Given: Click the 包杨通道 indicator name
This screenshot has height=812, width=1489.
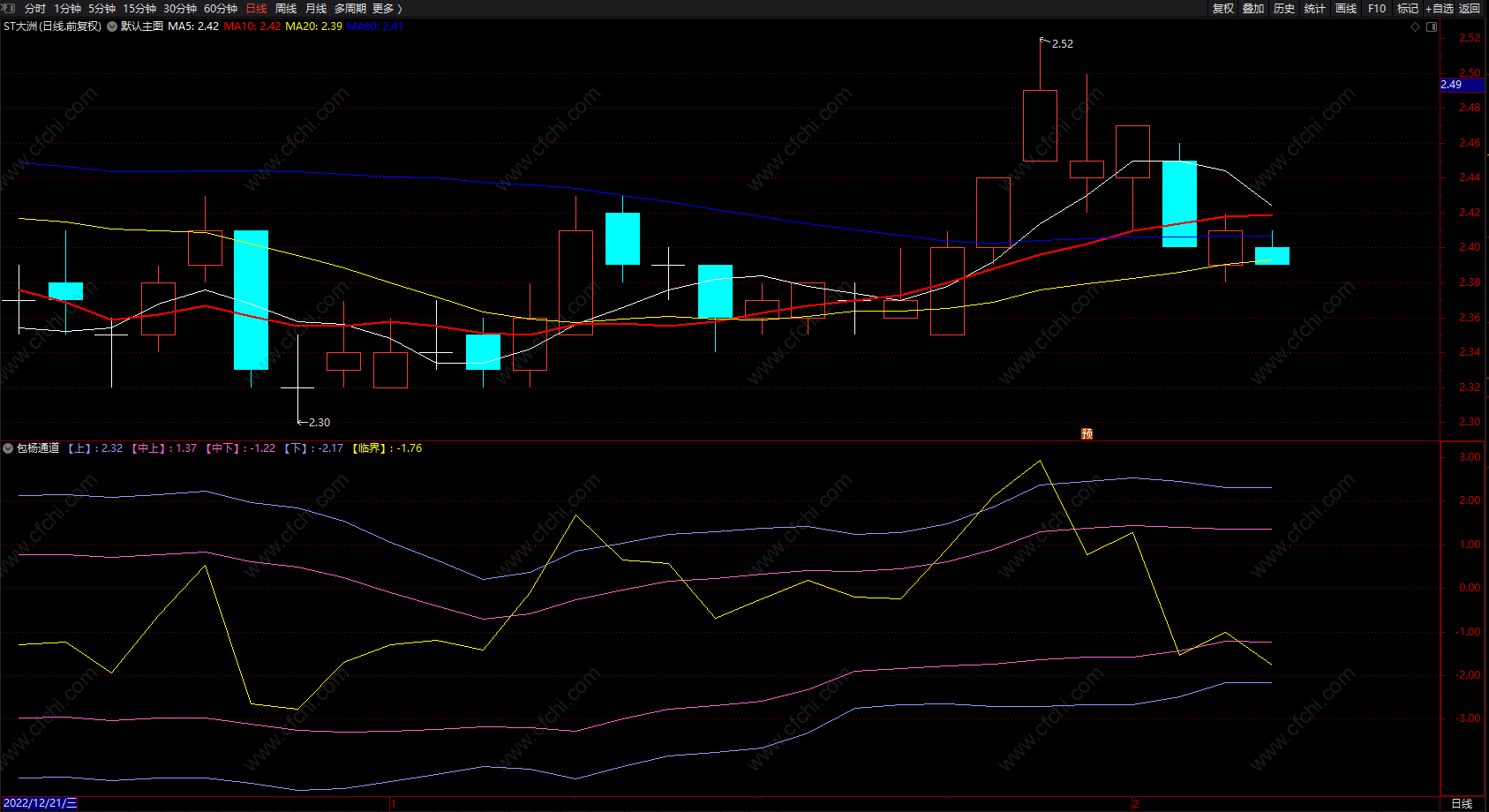Looking at the screenshot, I should pyautogui.click(x=38, y=448).
